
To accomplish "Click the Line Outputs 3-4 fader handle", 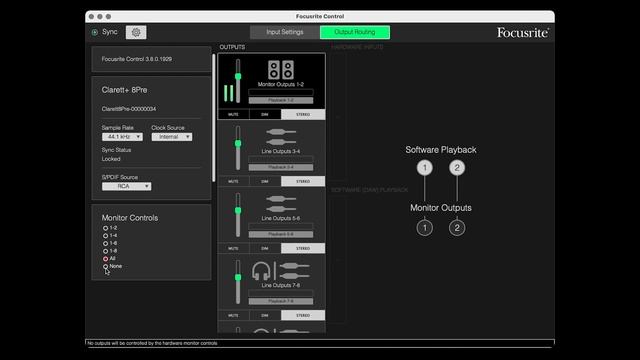I will pos(238,143).
